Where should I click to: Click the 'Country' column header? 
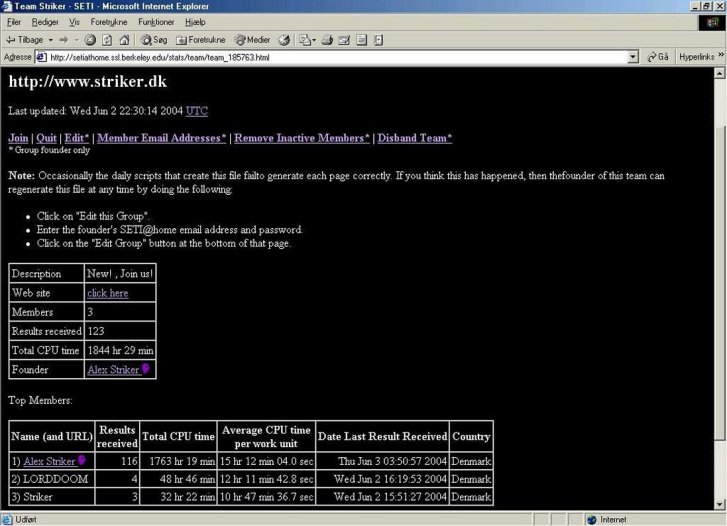pyautogui.click(x=471, y=436)
